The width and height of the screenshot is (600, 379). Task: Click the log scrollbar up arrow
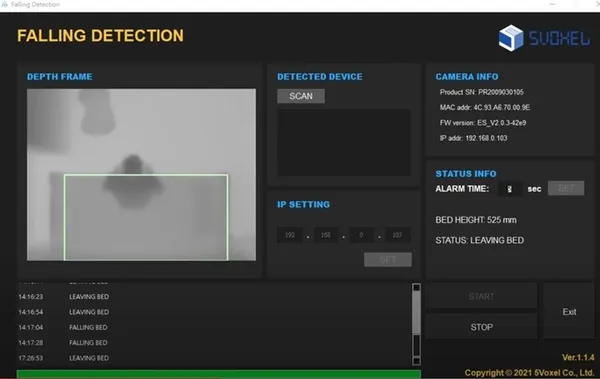(x=416, y=288)
